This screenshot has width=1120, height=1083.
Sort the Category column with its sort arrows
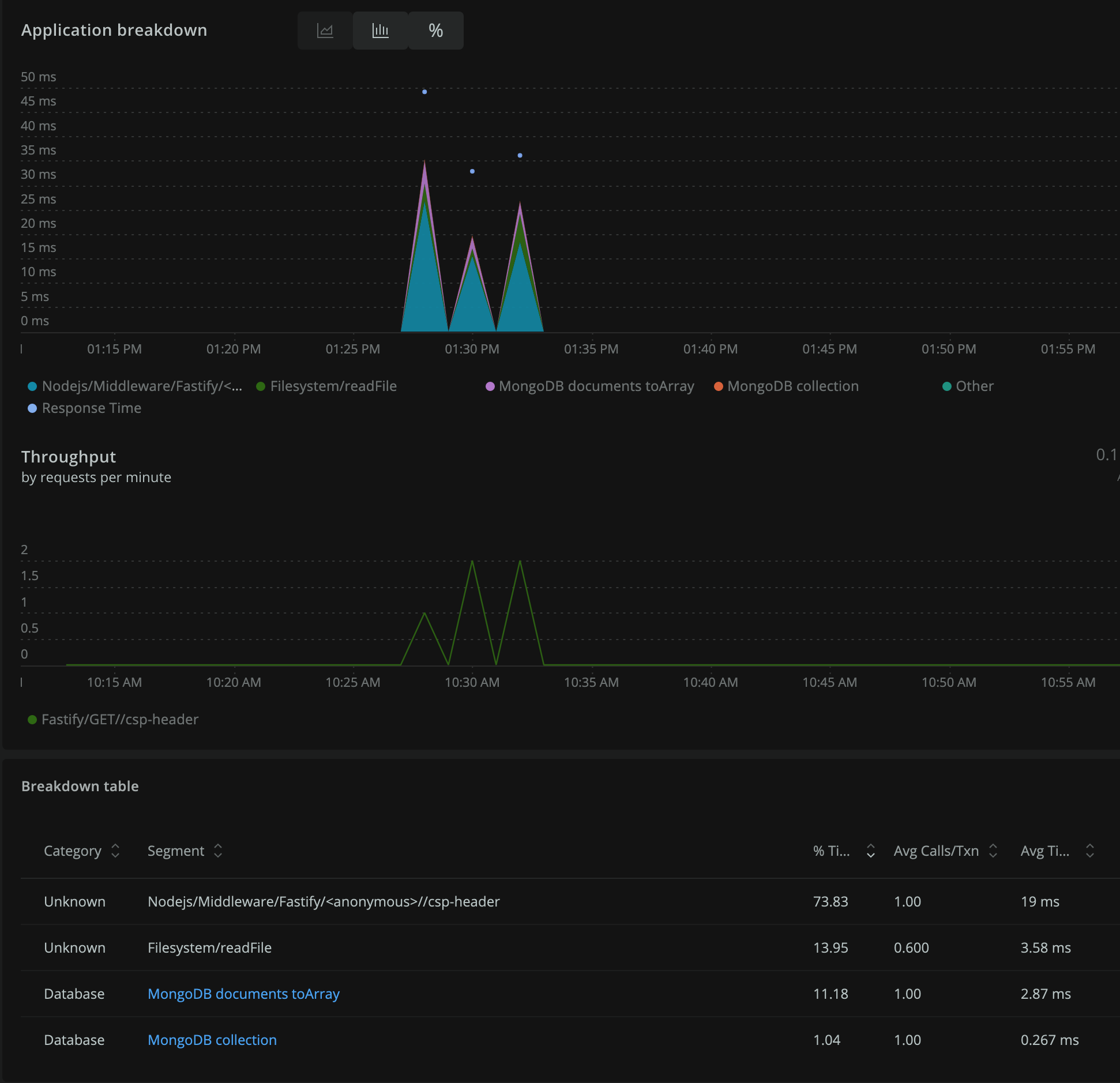click(114, 851)
